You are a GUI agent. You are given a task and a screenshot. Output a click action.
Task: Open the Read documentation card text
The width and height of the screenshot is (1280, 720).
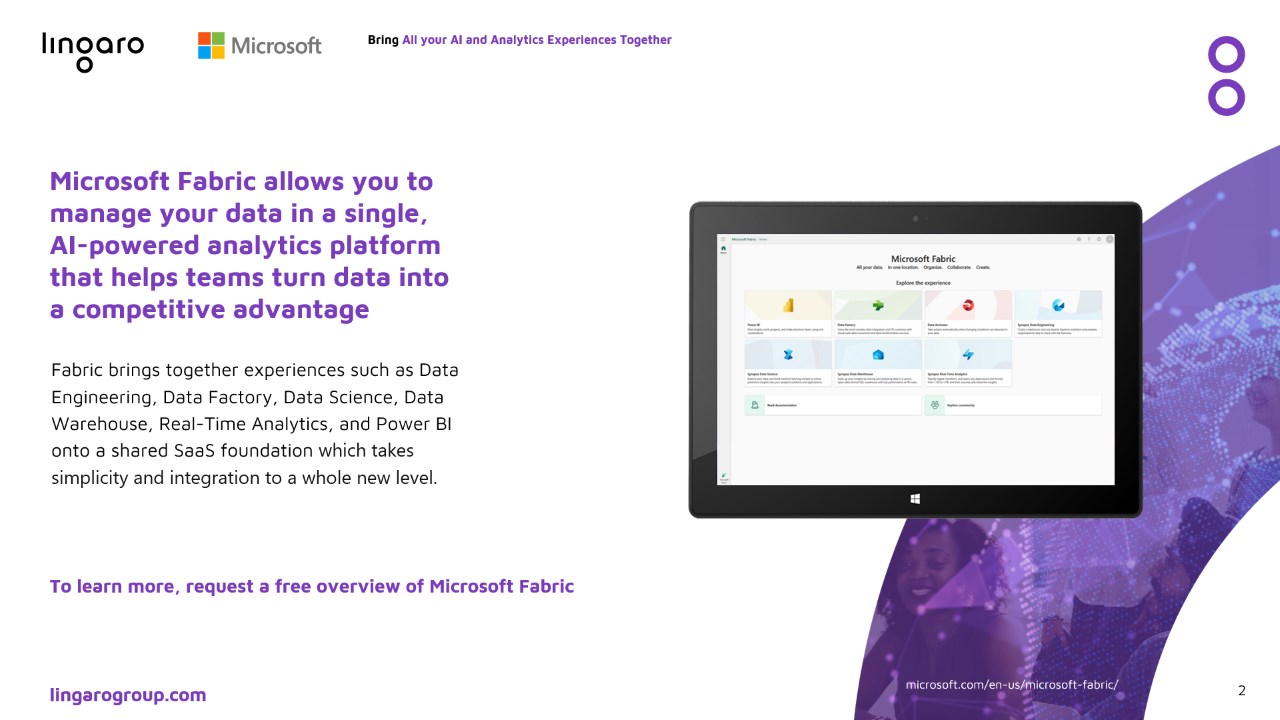coord(782,405)
